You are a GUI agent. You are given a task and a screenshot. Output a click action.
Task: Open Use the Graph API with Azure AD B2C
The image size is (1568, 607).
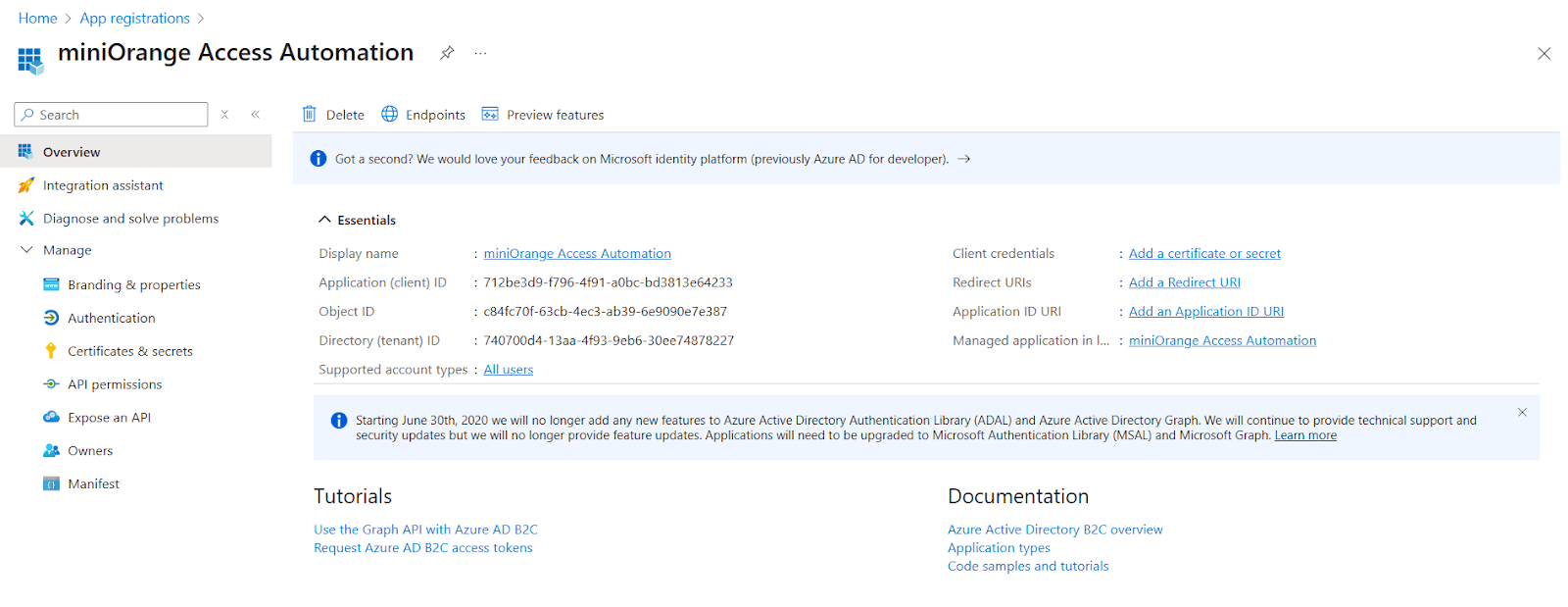[x=425, y=530]
